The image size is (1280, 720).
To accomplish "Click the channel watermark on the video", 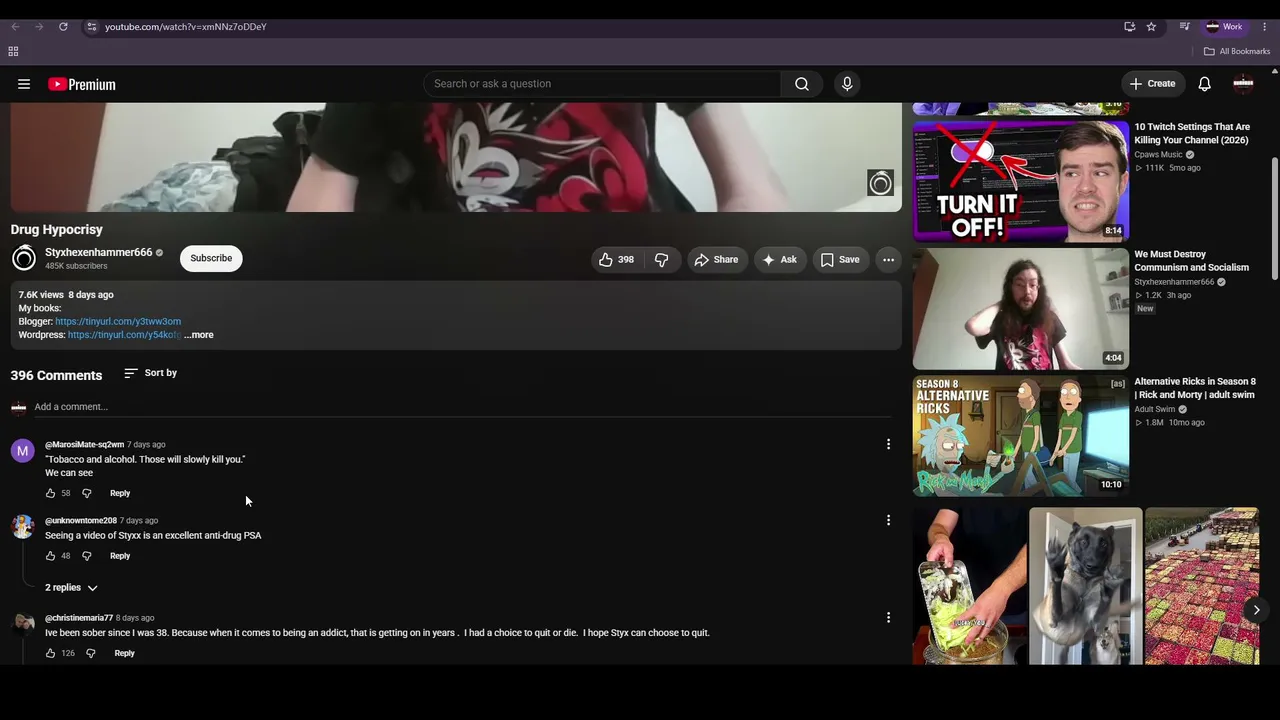I will point(880,183).
